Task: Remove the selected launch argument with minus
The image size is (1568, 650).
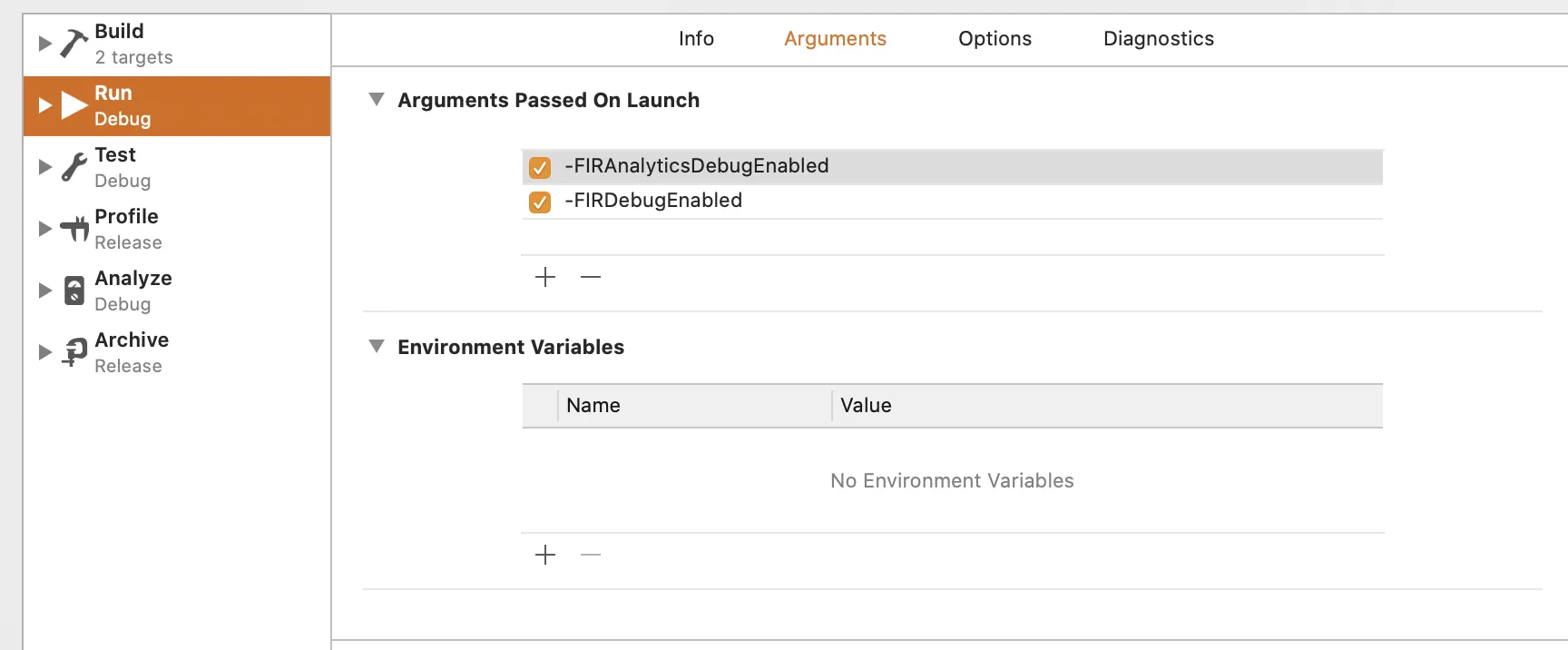Action: pyautogui.click(x=591, y=277)
